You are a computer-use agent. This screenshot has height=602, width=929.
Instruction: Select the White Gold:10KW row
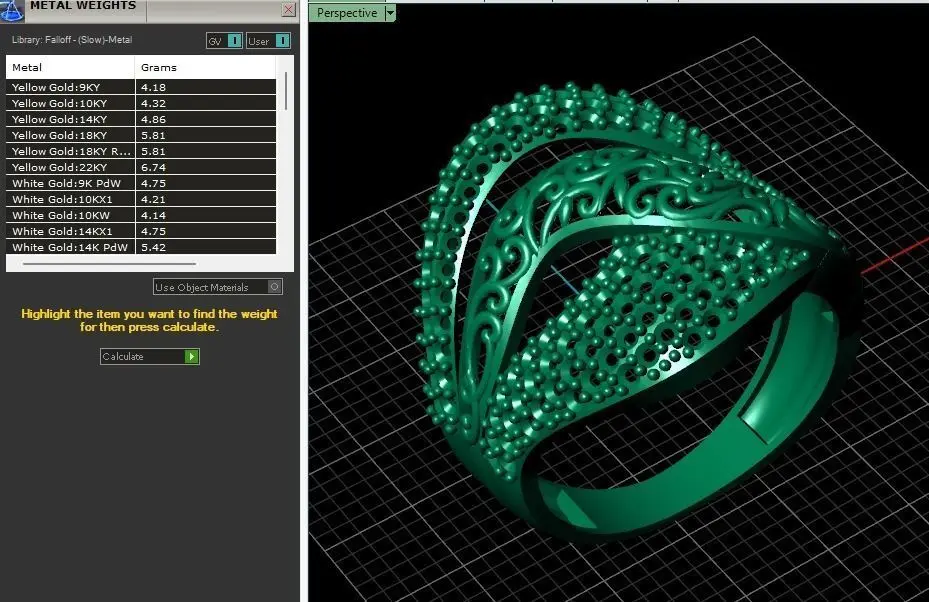tap(141, 215)
